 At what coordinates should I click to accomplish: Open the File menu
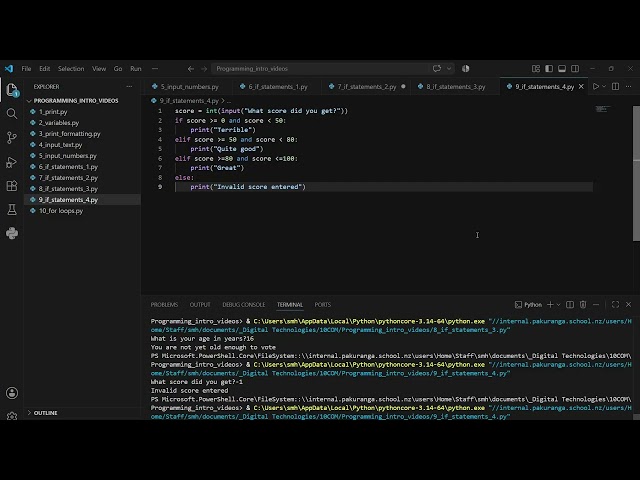click(x=27, y=69)
